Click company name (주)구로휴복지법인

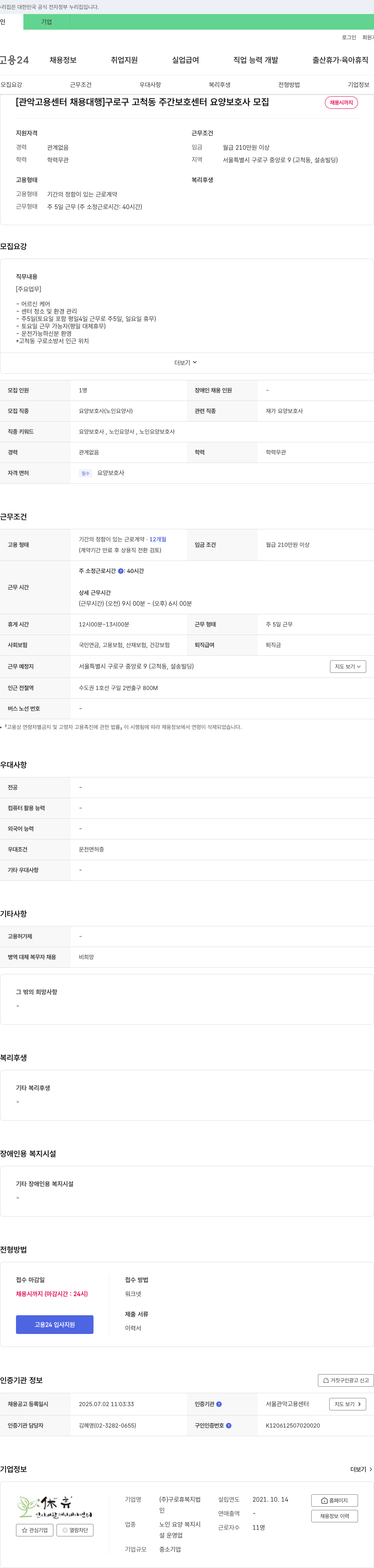click(x=180, y=1505)
